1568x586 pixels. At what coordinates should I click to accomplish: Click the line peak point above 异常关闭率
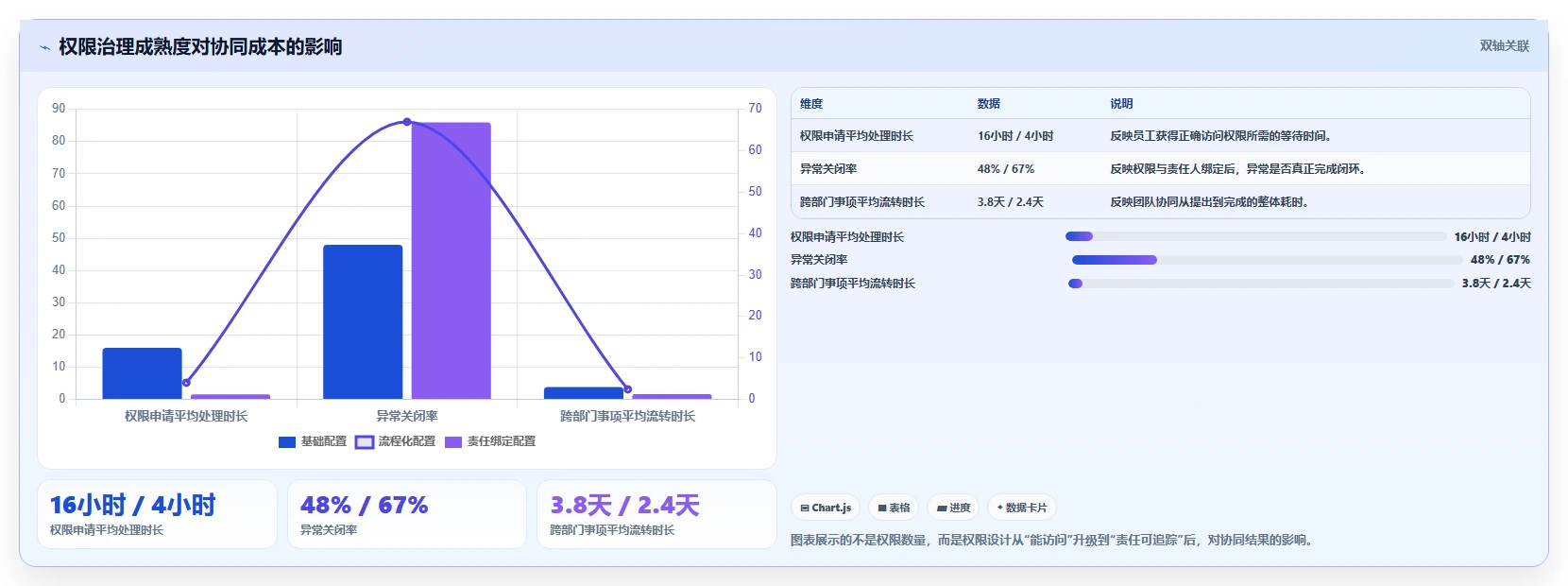(407, 122)
